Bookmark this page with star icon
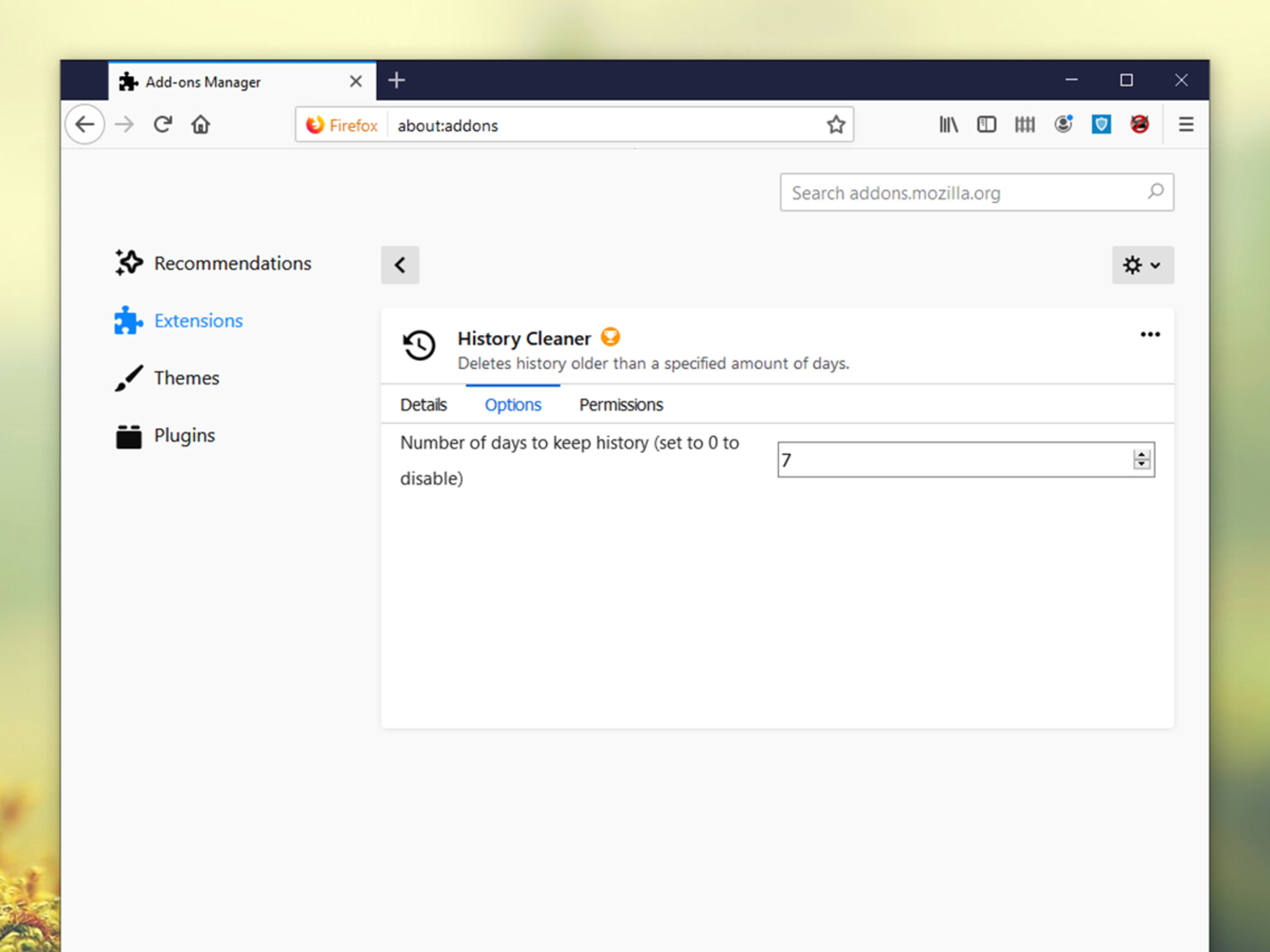Image resolution: width=1270 pixels, height=952 pixels. pos(836,125)
